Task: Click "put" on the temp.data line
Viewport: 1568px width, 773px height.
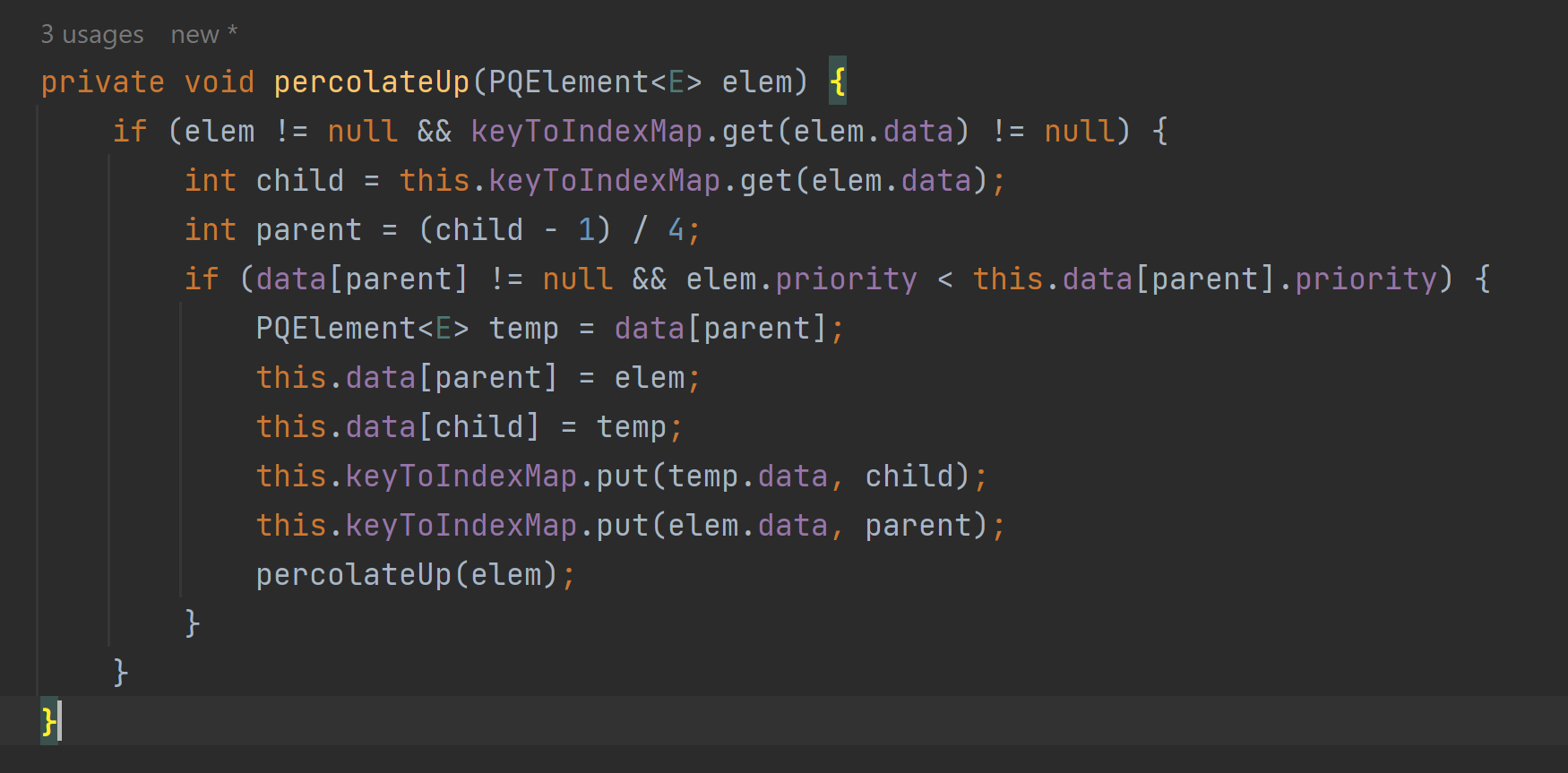Action: pos(622,477)
